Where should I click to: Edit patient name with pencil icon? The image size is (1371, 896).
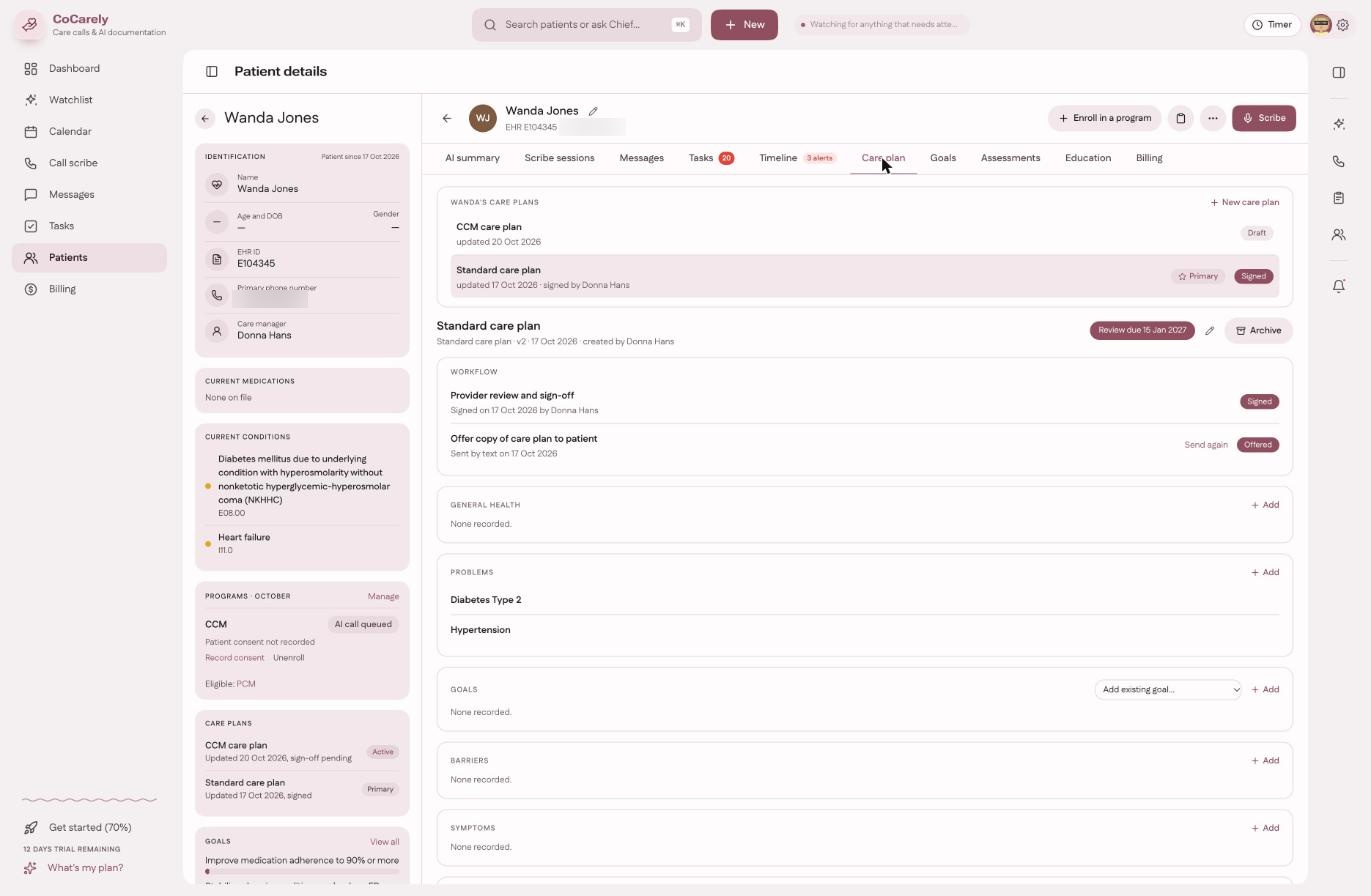coord(593,111)
